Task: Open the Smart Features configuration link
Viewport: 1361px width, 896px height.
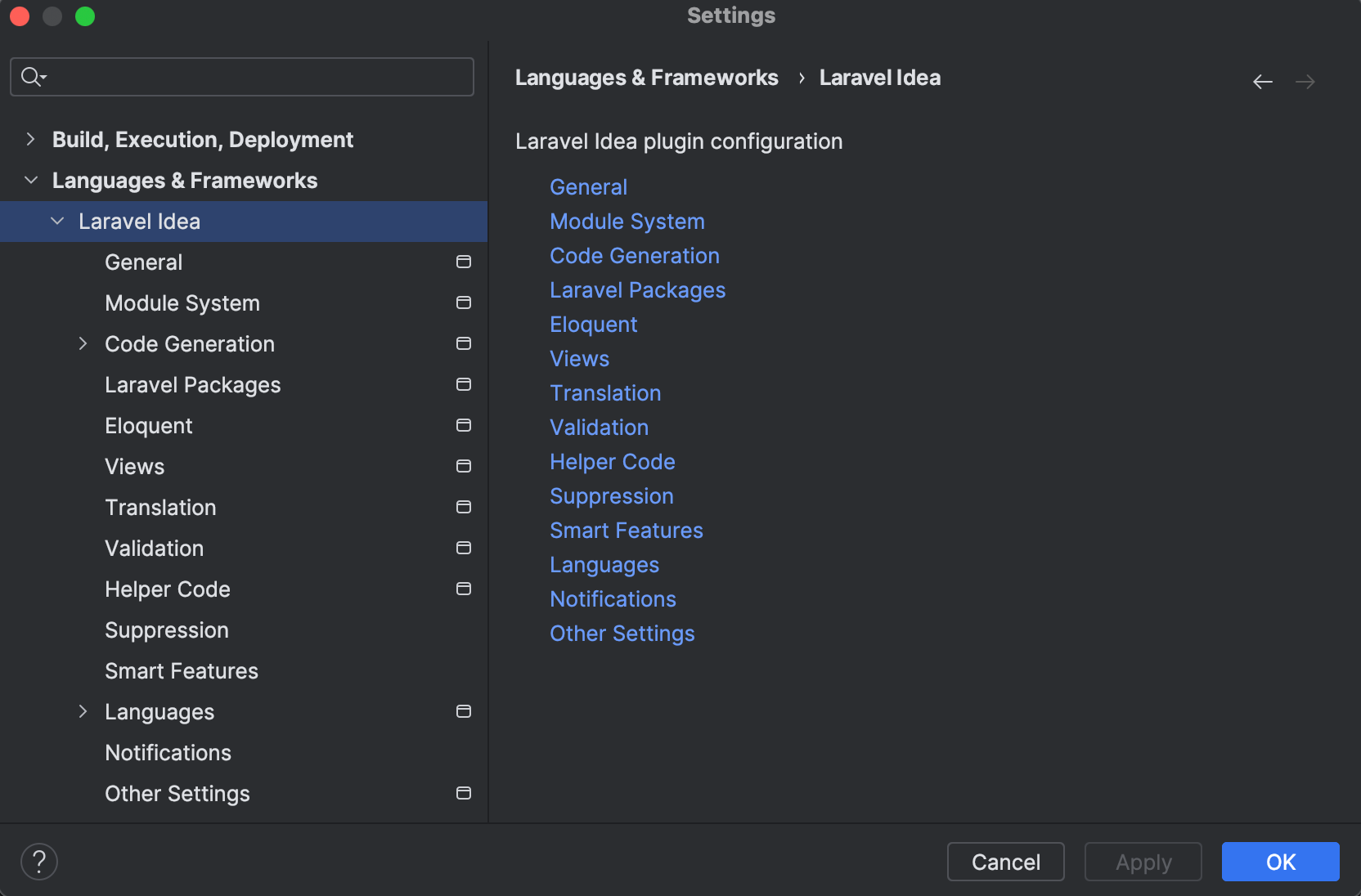Action: (x=627, y=530)
